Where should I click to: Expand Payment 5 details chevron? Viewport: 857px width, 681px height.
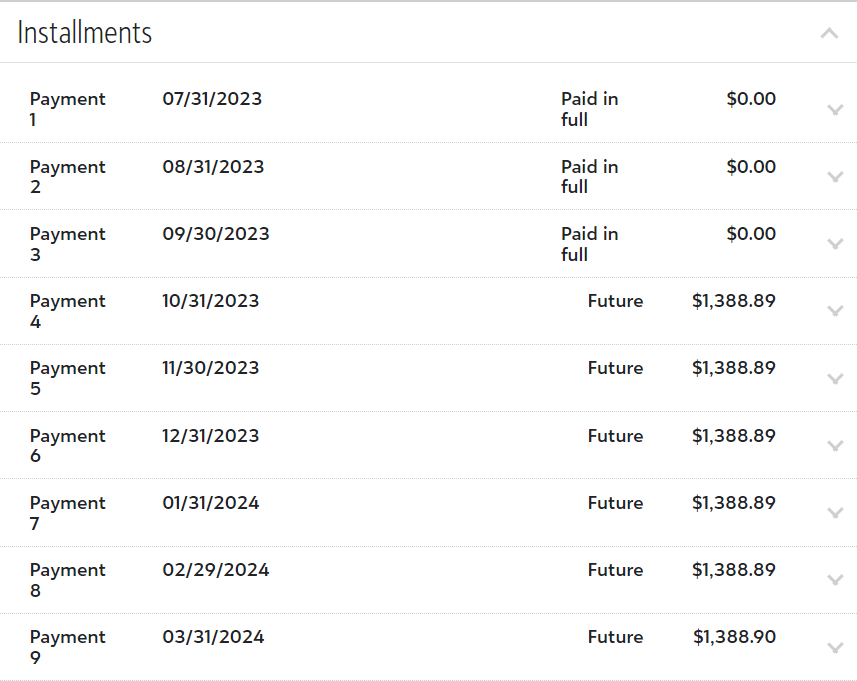pos(836,378)
